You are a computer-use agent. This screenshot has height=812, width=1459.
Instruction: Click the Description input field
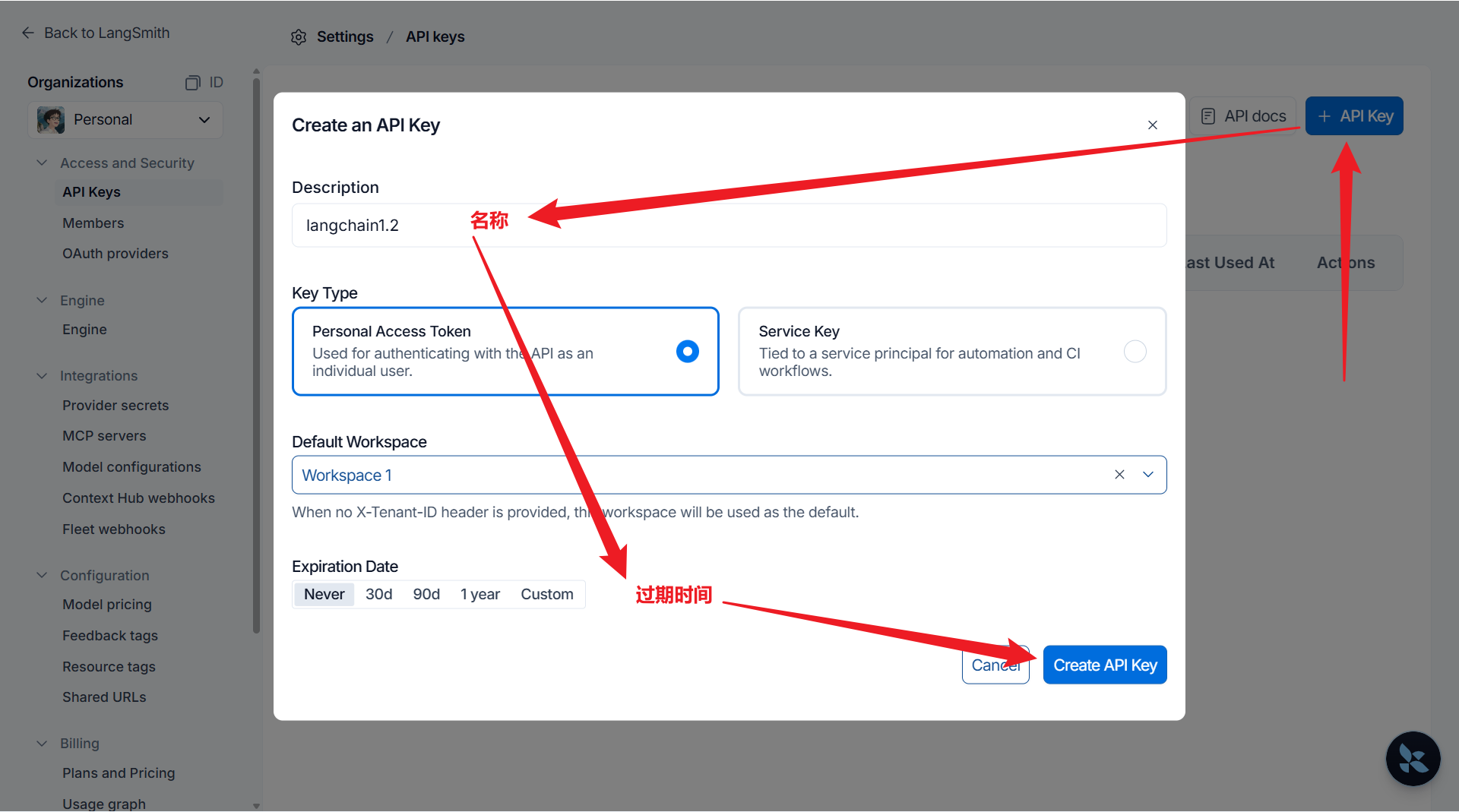click(x=729, y=226)
